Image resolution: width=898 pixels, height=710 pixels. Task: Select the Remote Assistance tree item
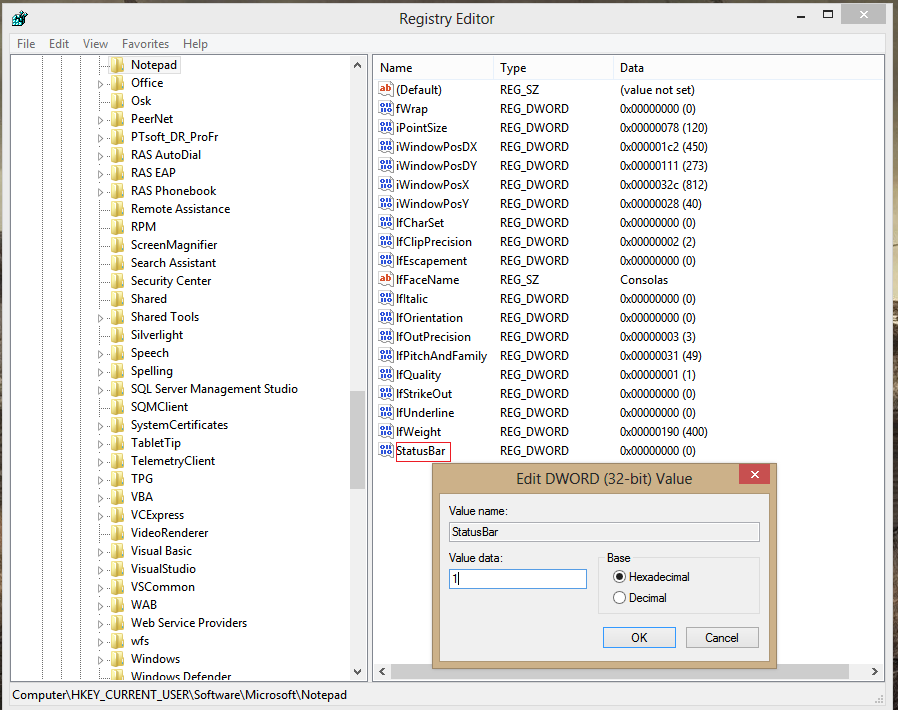180,209
